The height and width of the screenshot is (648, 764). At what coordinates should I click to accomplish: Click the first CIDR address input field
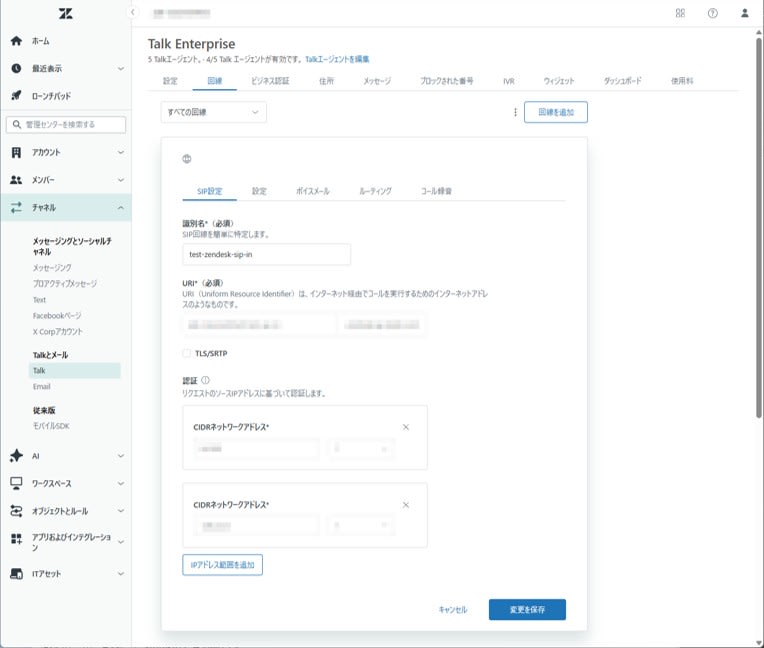(x=256, y=449)
